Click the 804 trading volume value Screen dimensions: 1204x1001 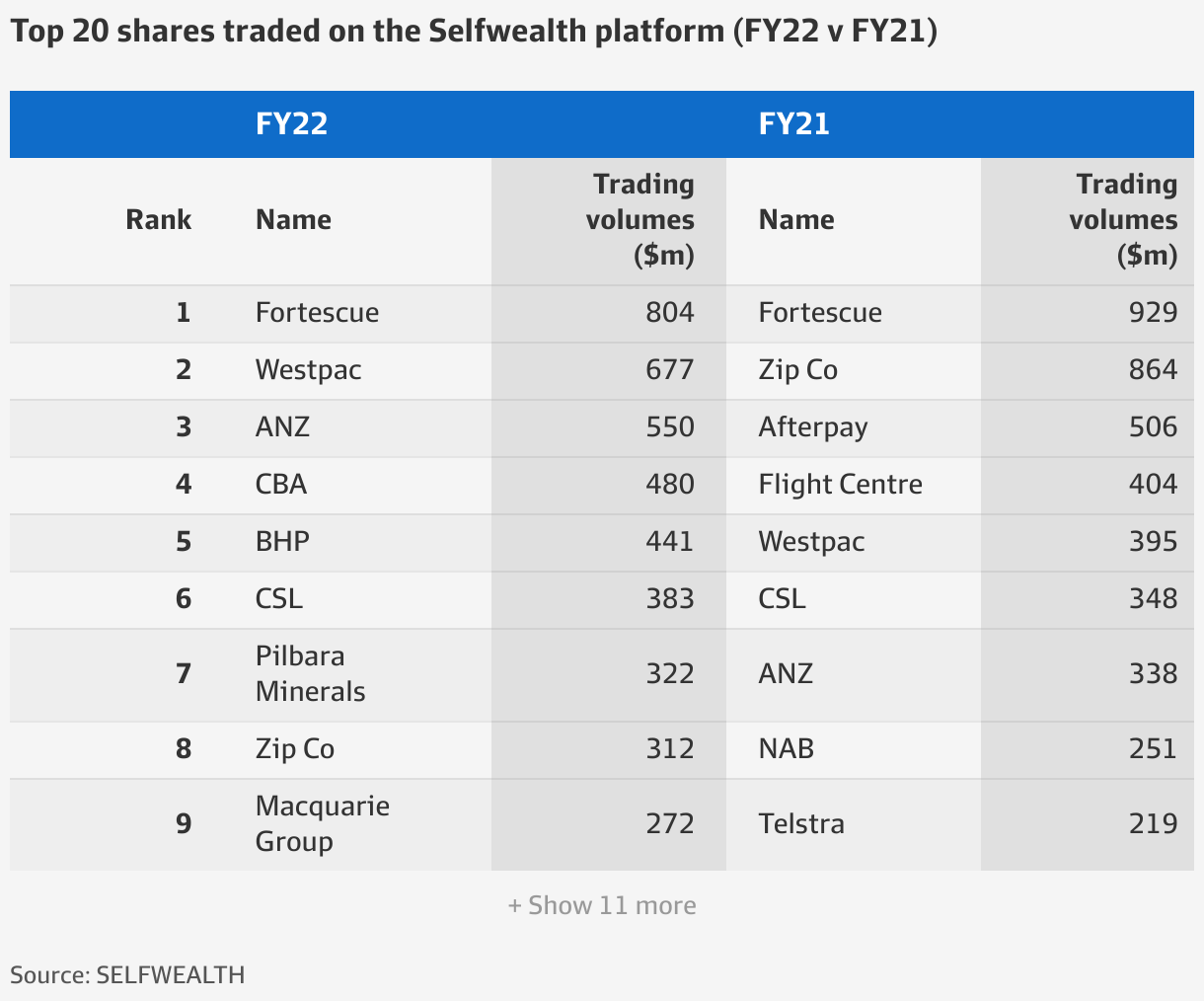(x=670, y=313)
